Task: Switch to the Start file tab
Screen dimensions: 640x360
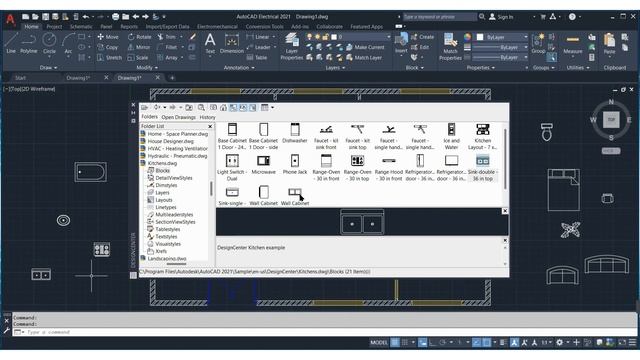Action: point(20,78)
